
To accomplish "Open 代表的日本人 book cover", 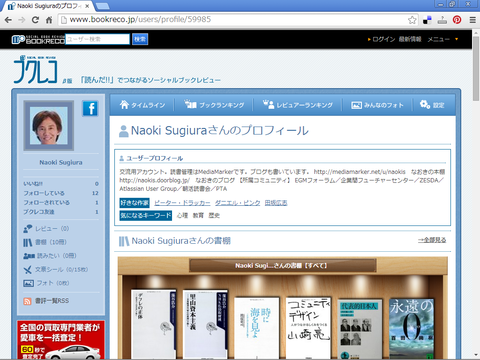I will (360, 329).
